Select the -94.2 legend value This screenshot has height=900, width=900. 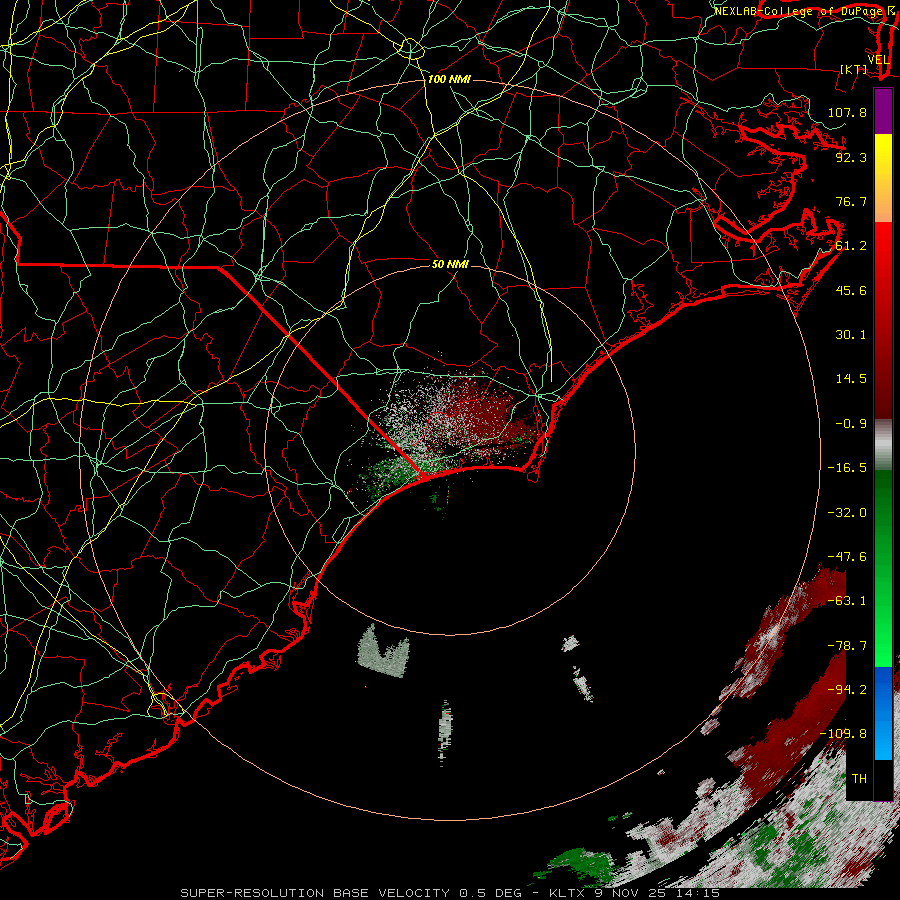point(847,690)
